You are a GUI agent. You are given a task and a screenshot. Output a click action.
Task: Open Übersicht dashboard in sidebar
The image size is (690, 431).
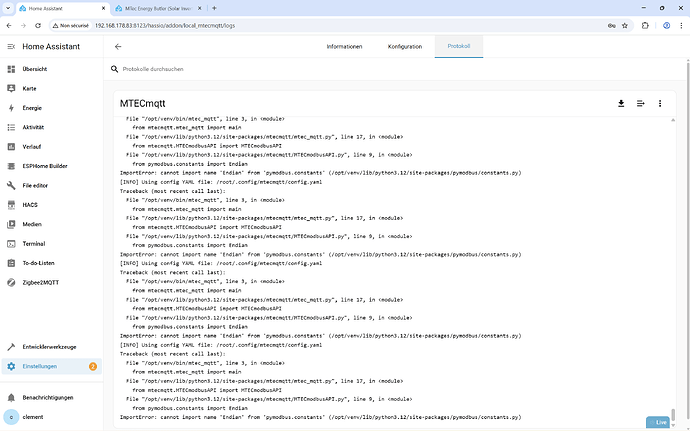[51, 69]
